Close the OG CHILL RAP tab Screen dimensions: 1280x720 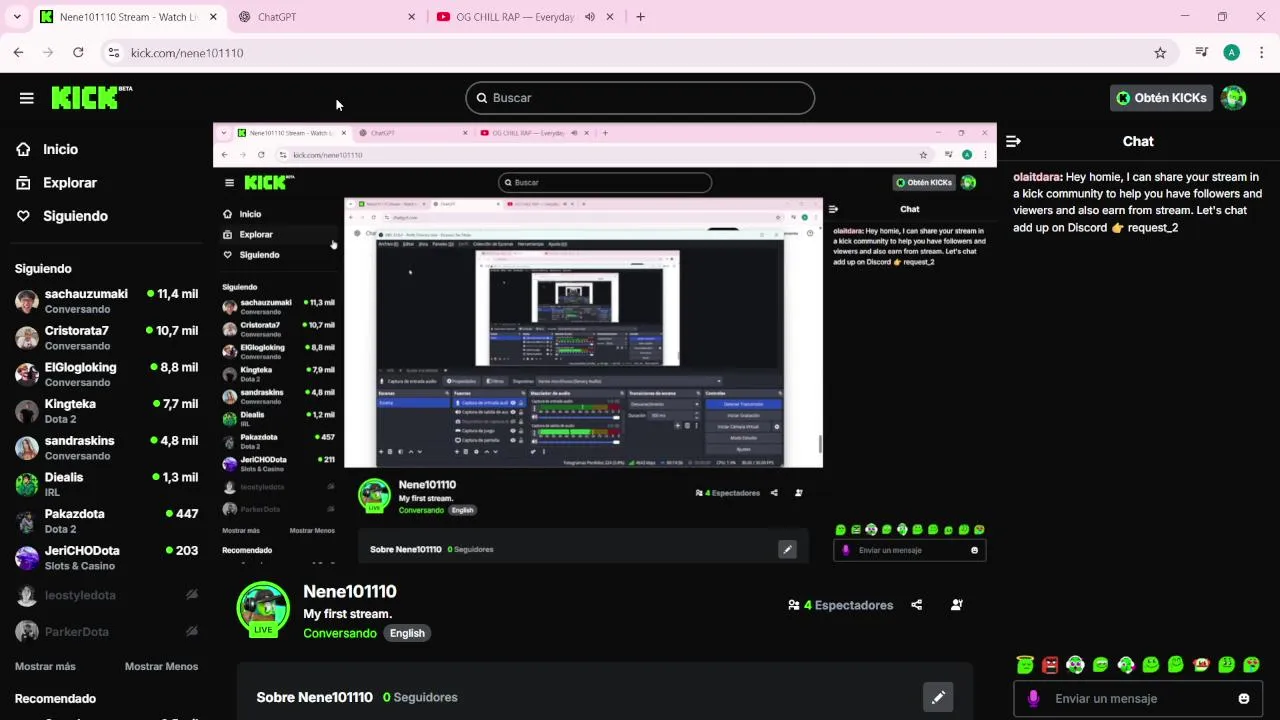click(610, 17)
